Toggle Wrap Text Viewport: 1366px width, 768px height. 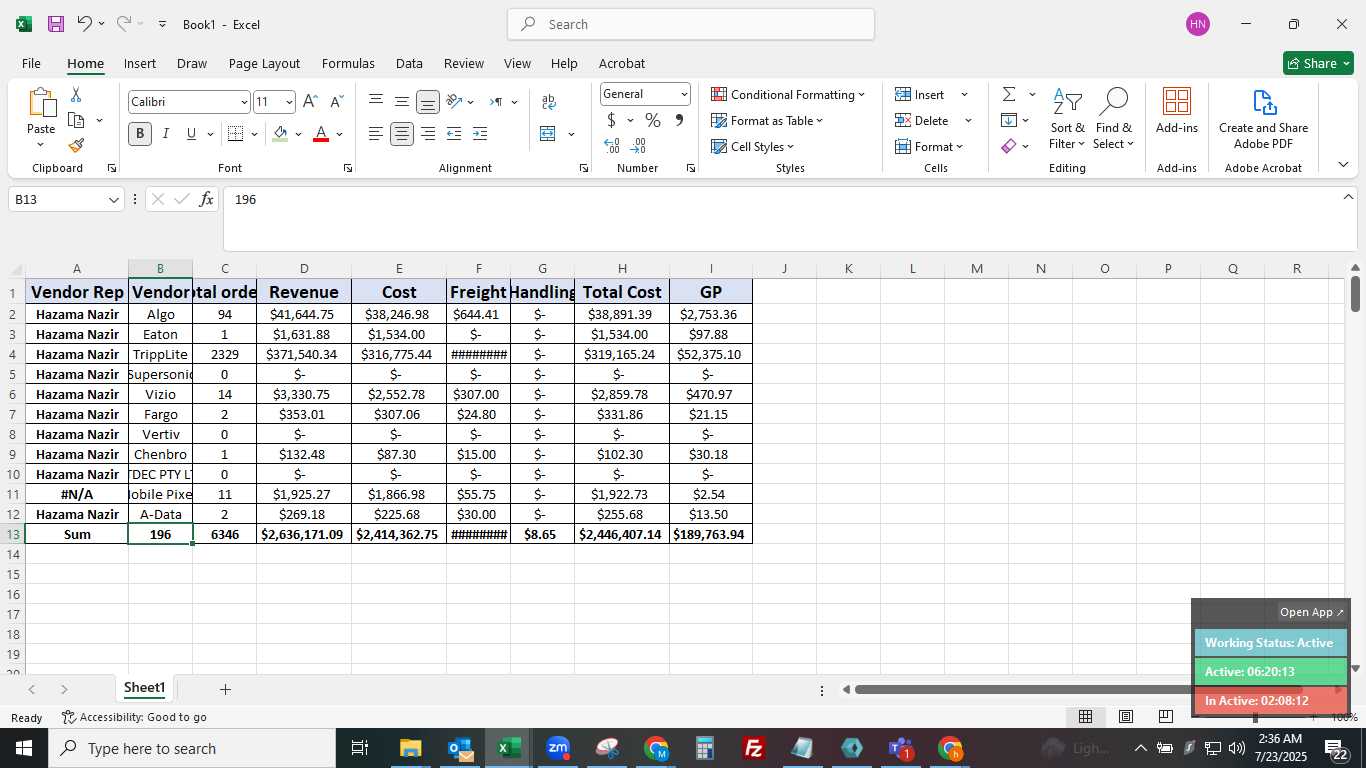(548, 101)
